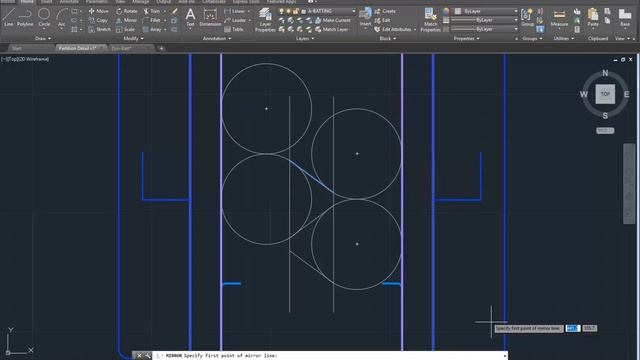Open the current layer name dropdown
640x360 pixels.
pyautogui.click(x=331, y=11)
